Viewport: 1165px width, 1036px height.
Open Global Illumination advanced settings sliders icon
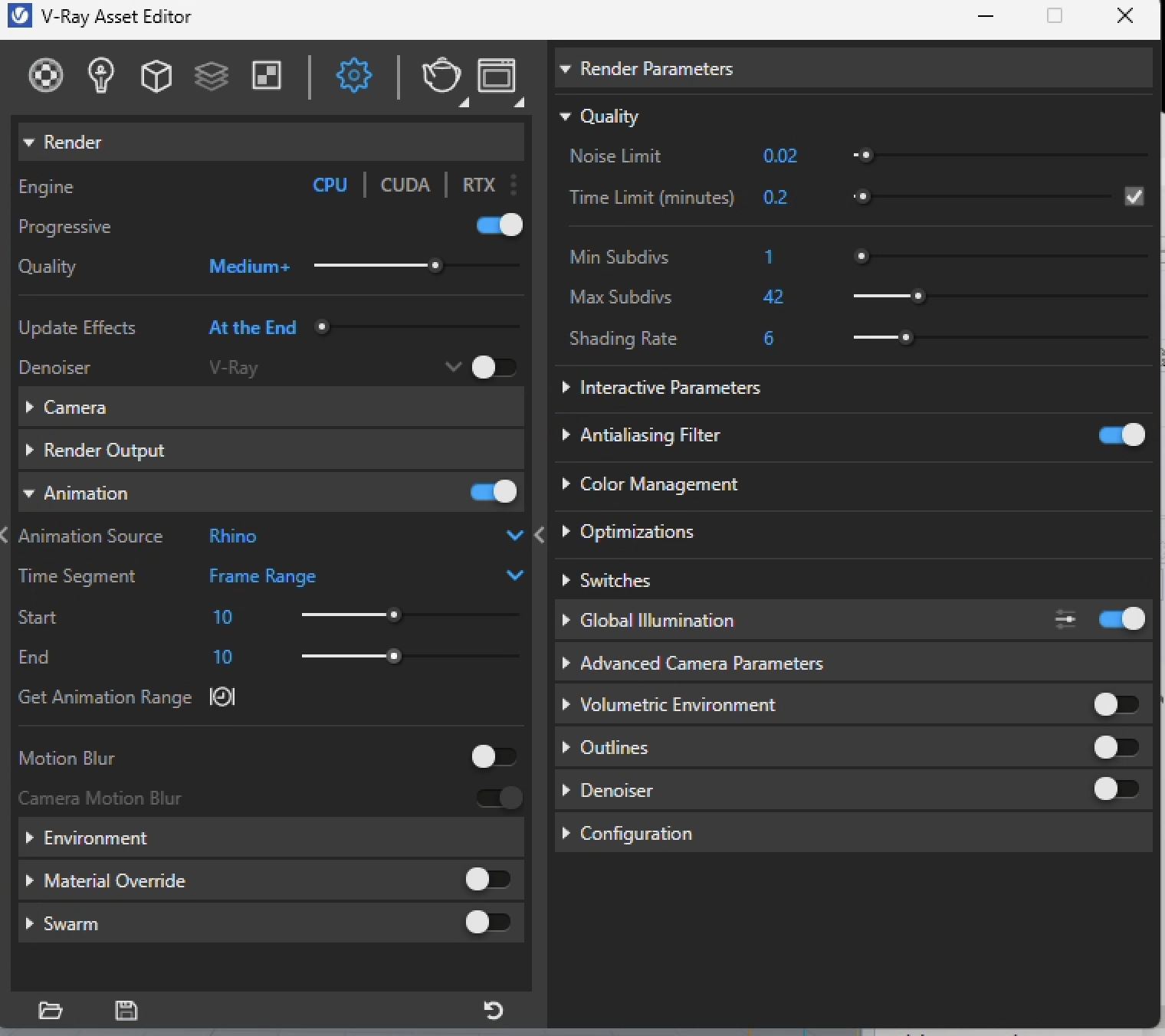coord(1065,619)
